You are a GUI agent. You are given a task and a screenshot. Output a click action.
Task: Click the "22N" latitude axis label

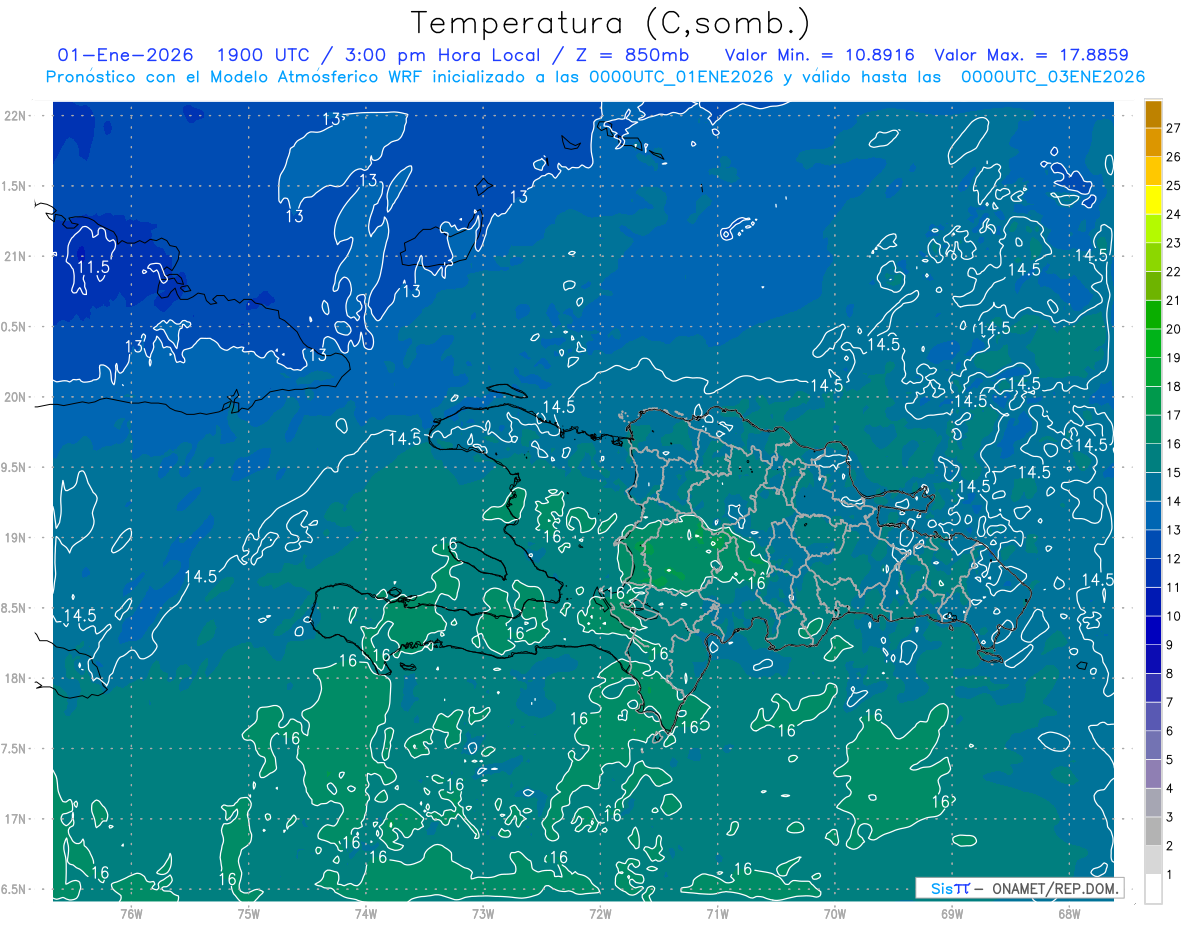16,116
